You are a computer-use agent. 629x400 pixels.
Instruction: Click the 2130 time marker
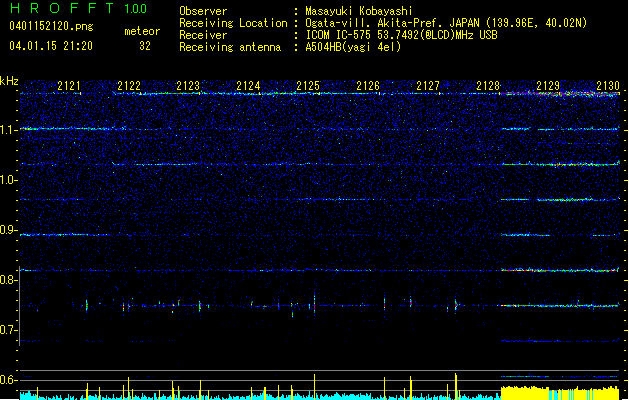[608, 86]
